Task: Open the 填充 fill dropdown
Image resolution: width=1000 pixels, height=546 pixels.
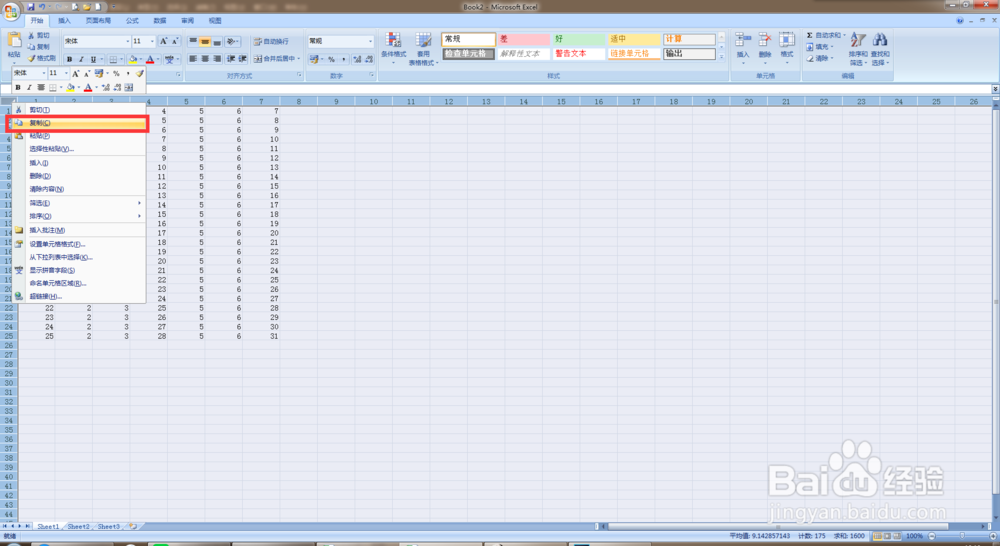Action: (x=820, y=47)
